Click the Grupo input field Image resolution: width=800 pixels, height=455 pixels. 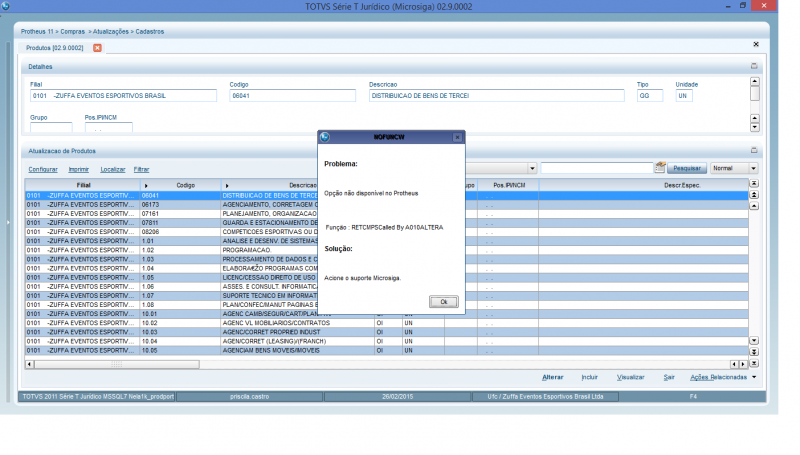click(x=51, y=127)
